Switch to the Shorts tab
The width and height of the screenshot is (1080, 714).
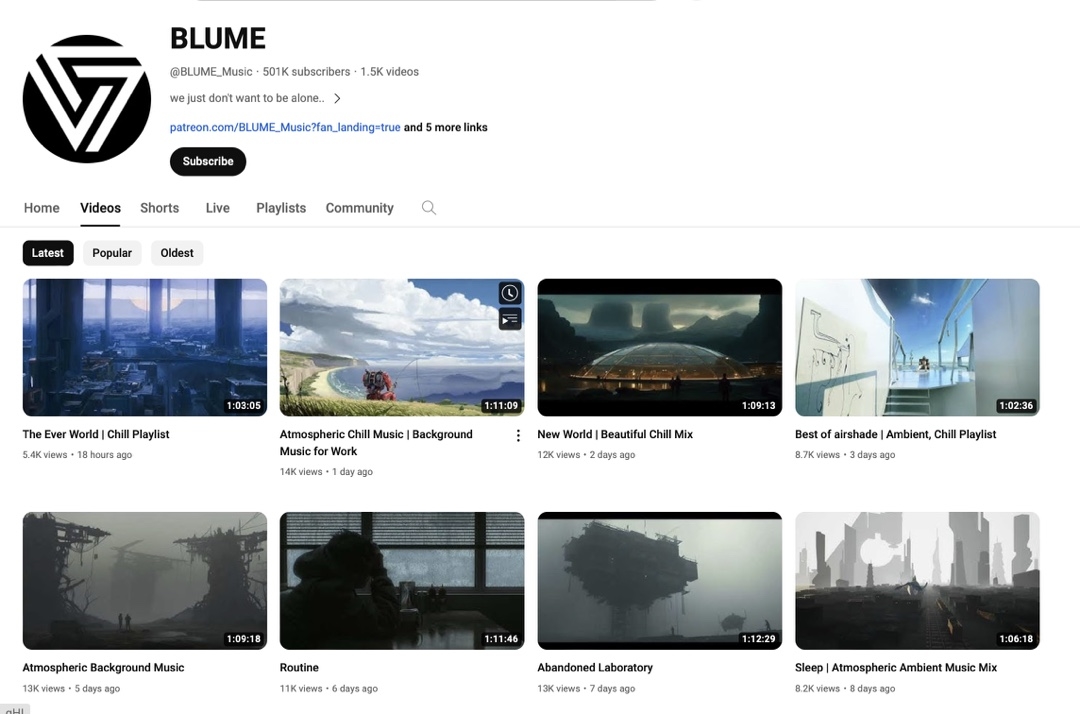tap(160, 208)
